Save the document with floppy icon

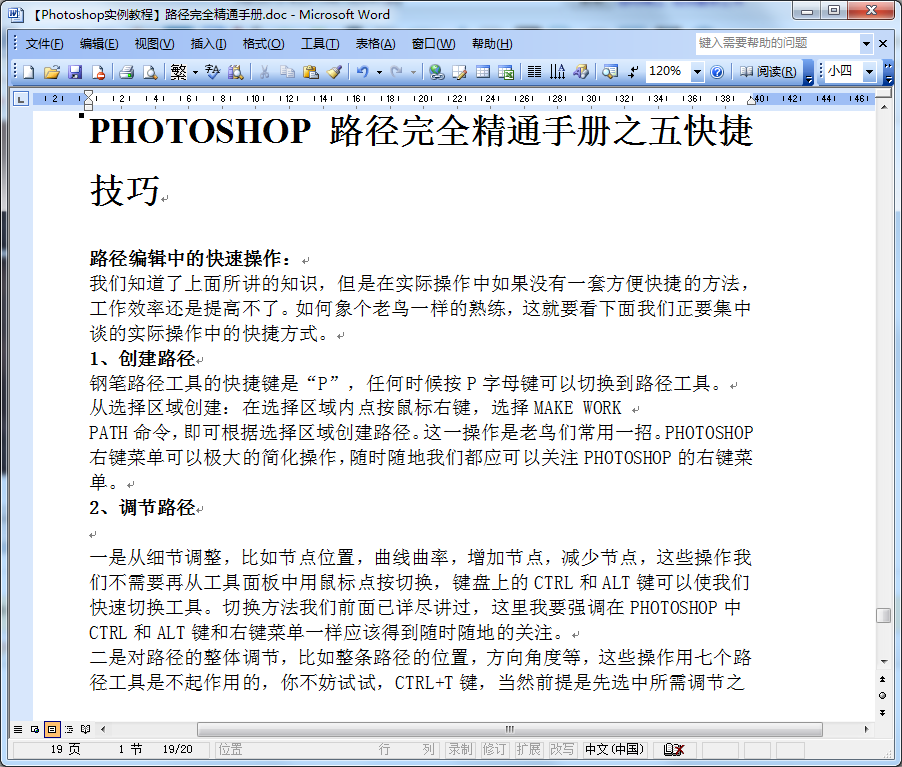pos(75,72)
